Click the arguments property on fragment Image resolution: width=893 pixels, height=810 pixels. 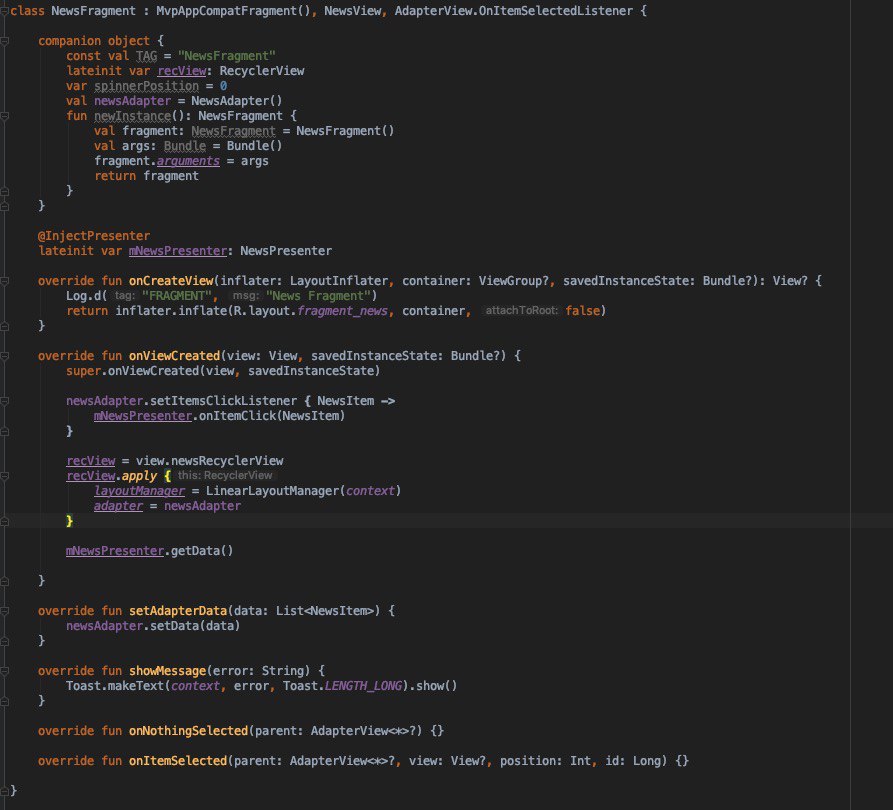pos(188,161)
